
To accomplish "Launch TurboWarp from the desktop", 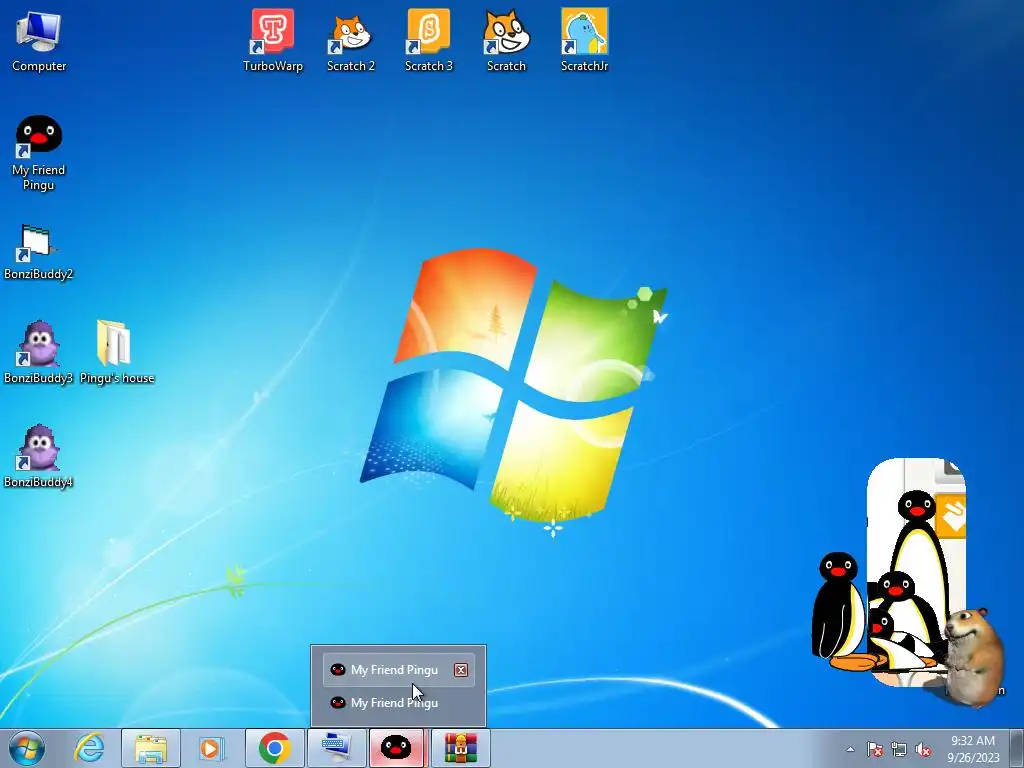I will [272, 41].
